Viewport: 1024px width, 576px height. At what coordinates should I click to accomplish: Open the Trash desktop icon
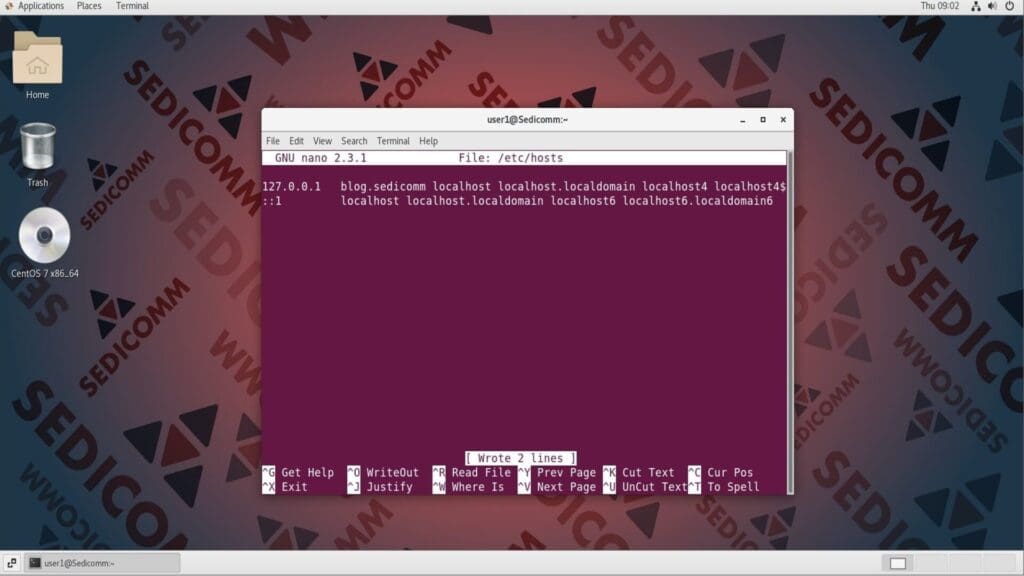[x=37, y=148]
